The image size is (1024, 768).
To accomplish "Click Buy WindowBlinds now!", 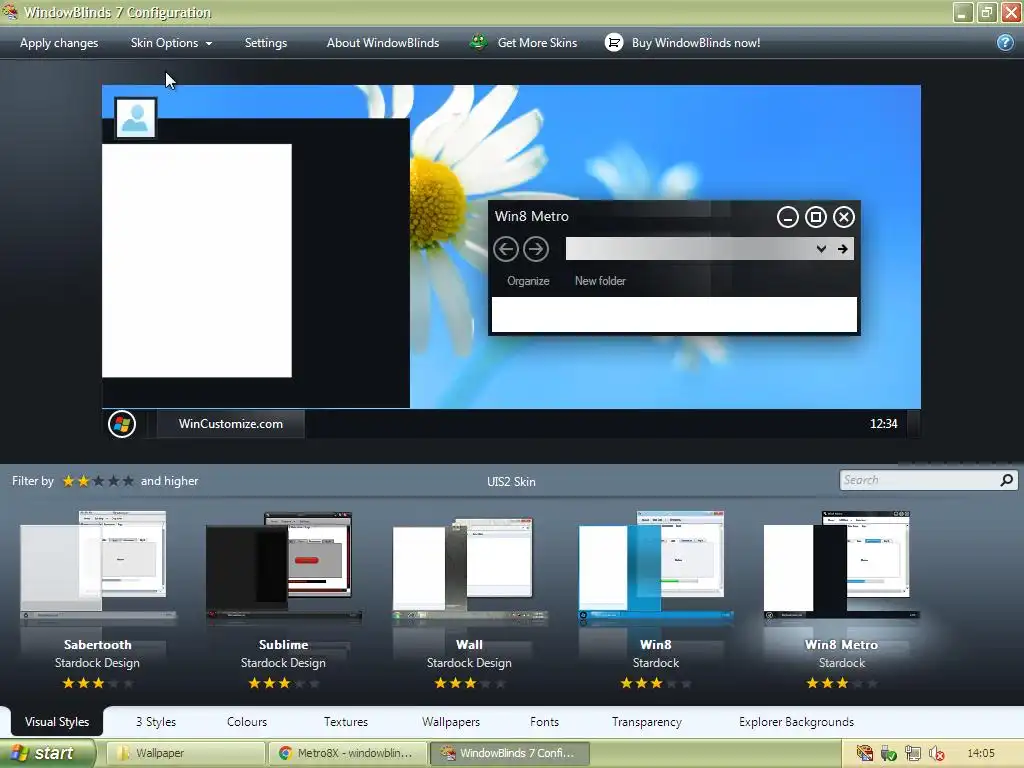I will [696, 43].
